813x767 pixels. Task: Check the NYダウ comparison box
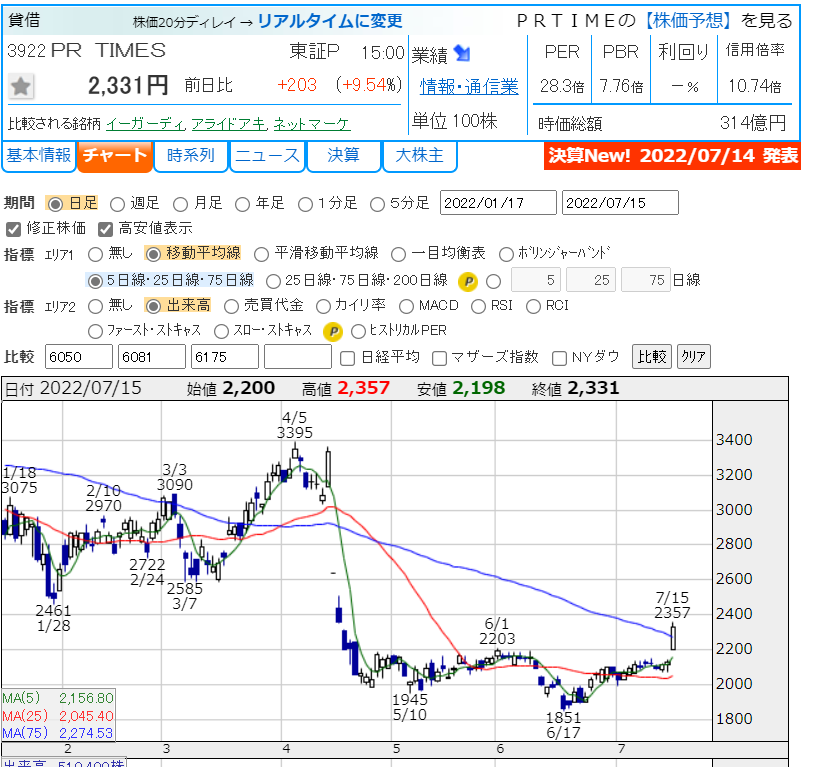(x=559, y=358)
